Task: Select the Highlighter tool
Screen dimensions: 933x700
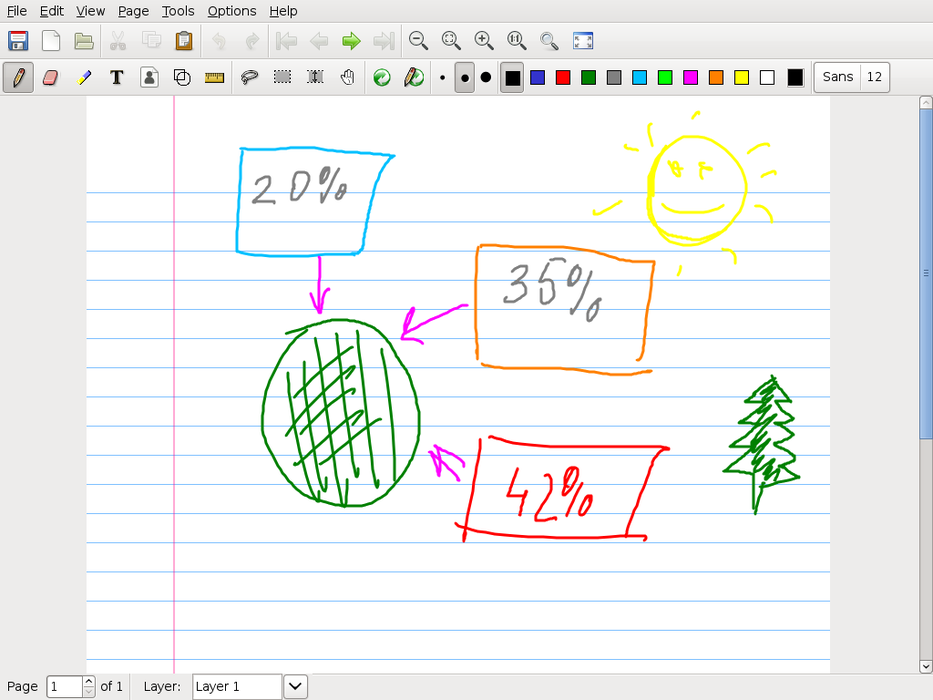Action: [84, 77]
